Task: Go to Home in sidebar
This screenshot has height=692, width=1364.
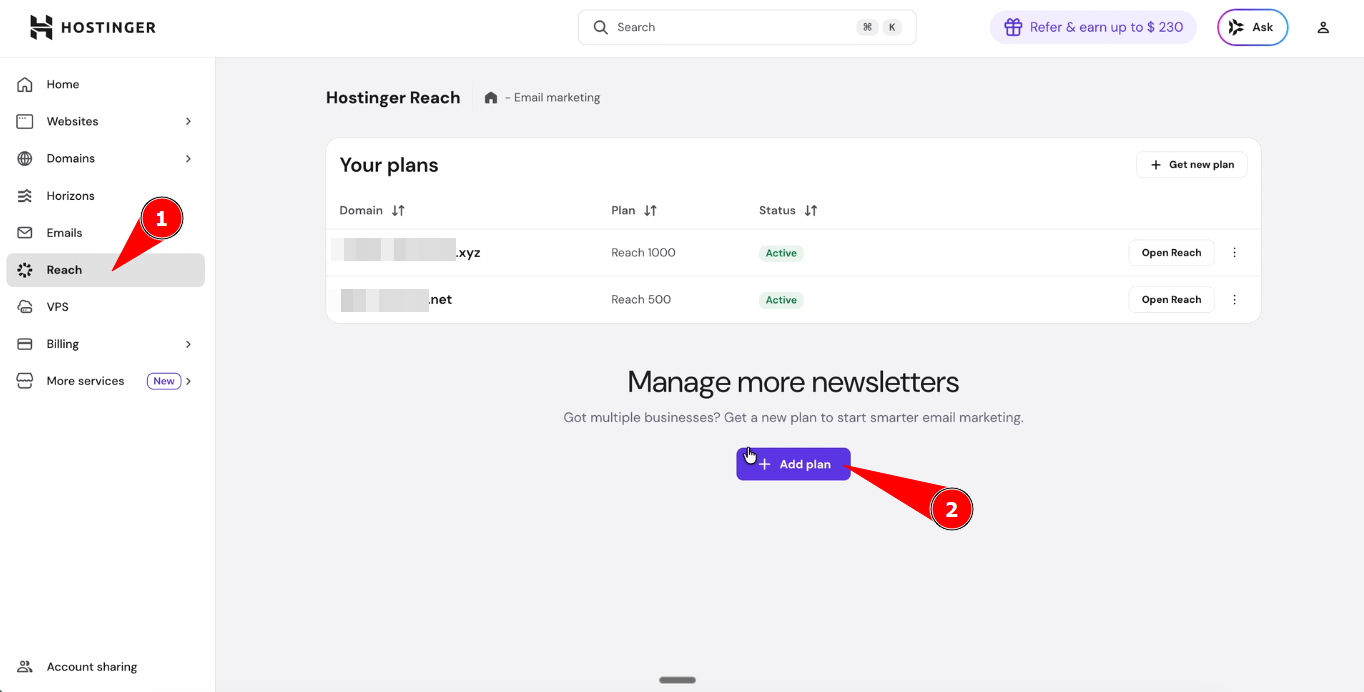Action: [x=62, y=85]
